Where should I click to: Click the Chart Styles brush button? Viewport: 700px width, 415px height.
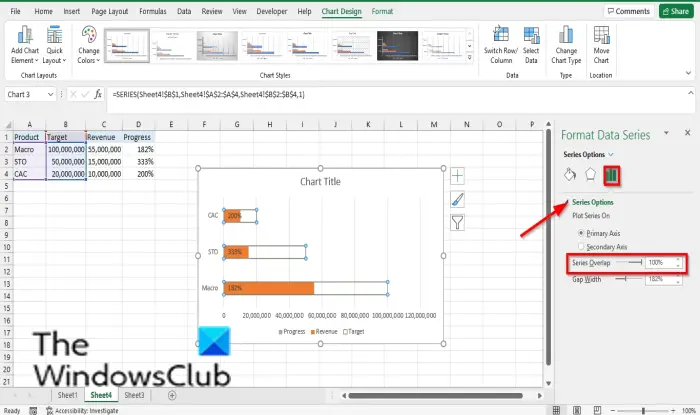tap(457, 199)
